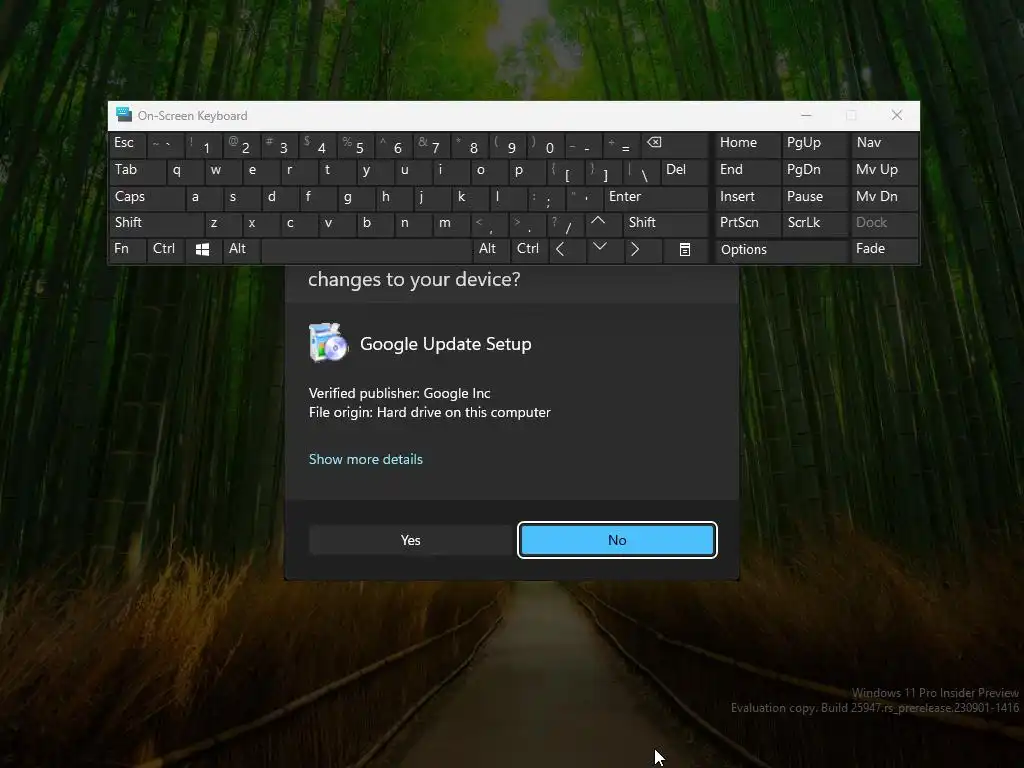Image resolution: width=1024 pixels, height=768 pixels.
Task: Click the letter a key
Action: point(204,197)
